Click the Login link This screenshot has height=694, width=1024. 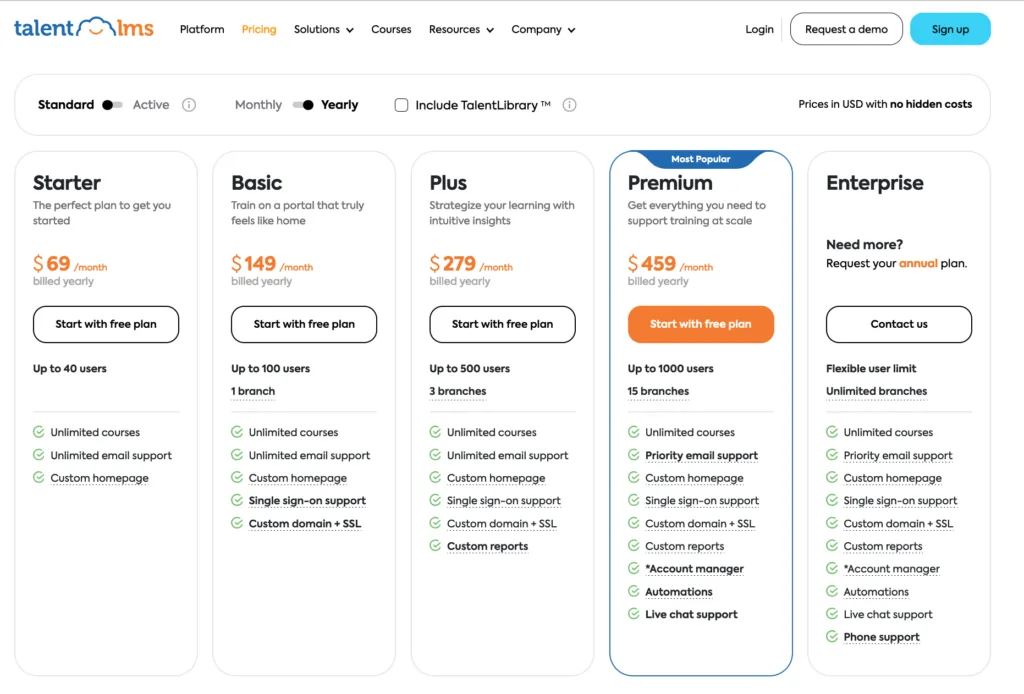point(759,29)
